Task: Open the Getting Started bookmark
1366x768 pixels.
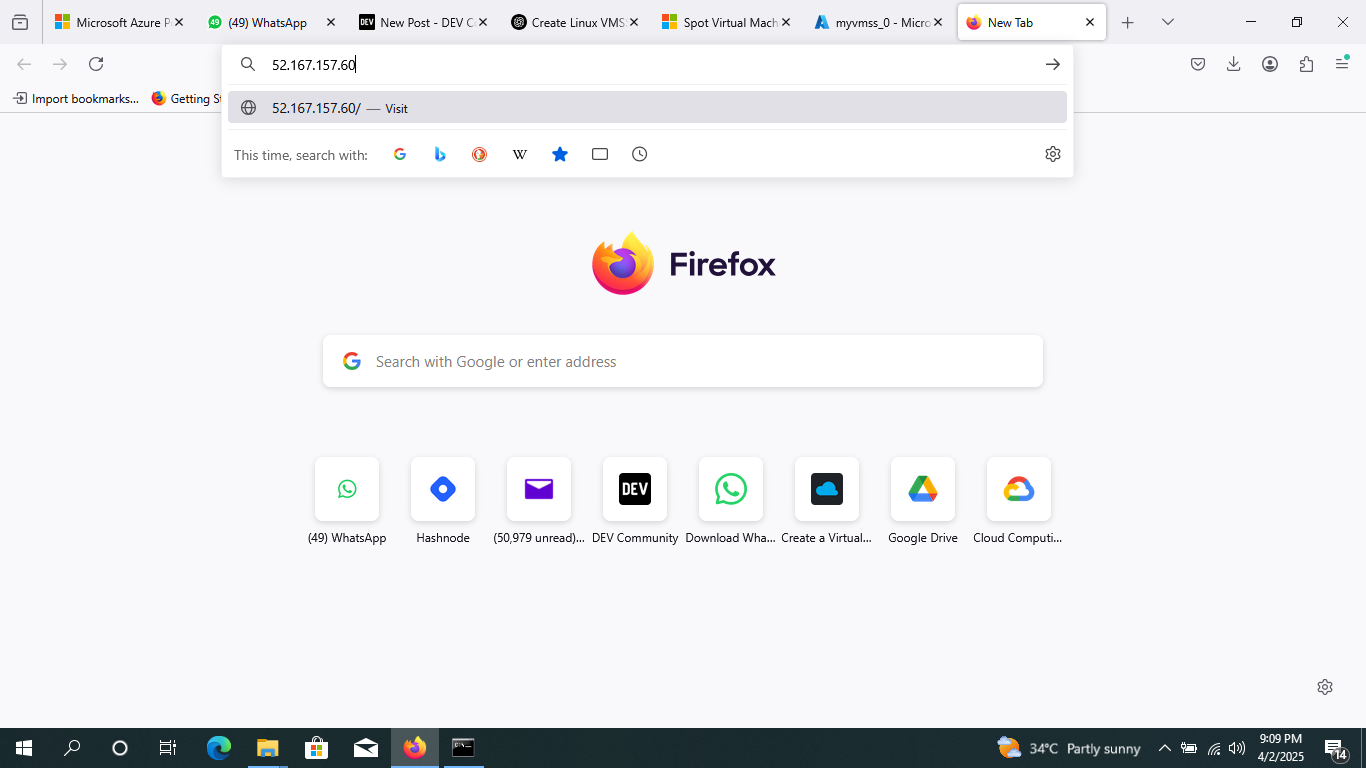Action: click(x=187, y=98)
